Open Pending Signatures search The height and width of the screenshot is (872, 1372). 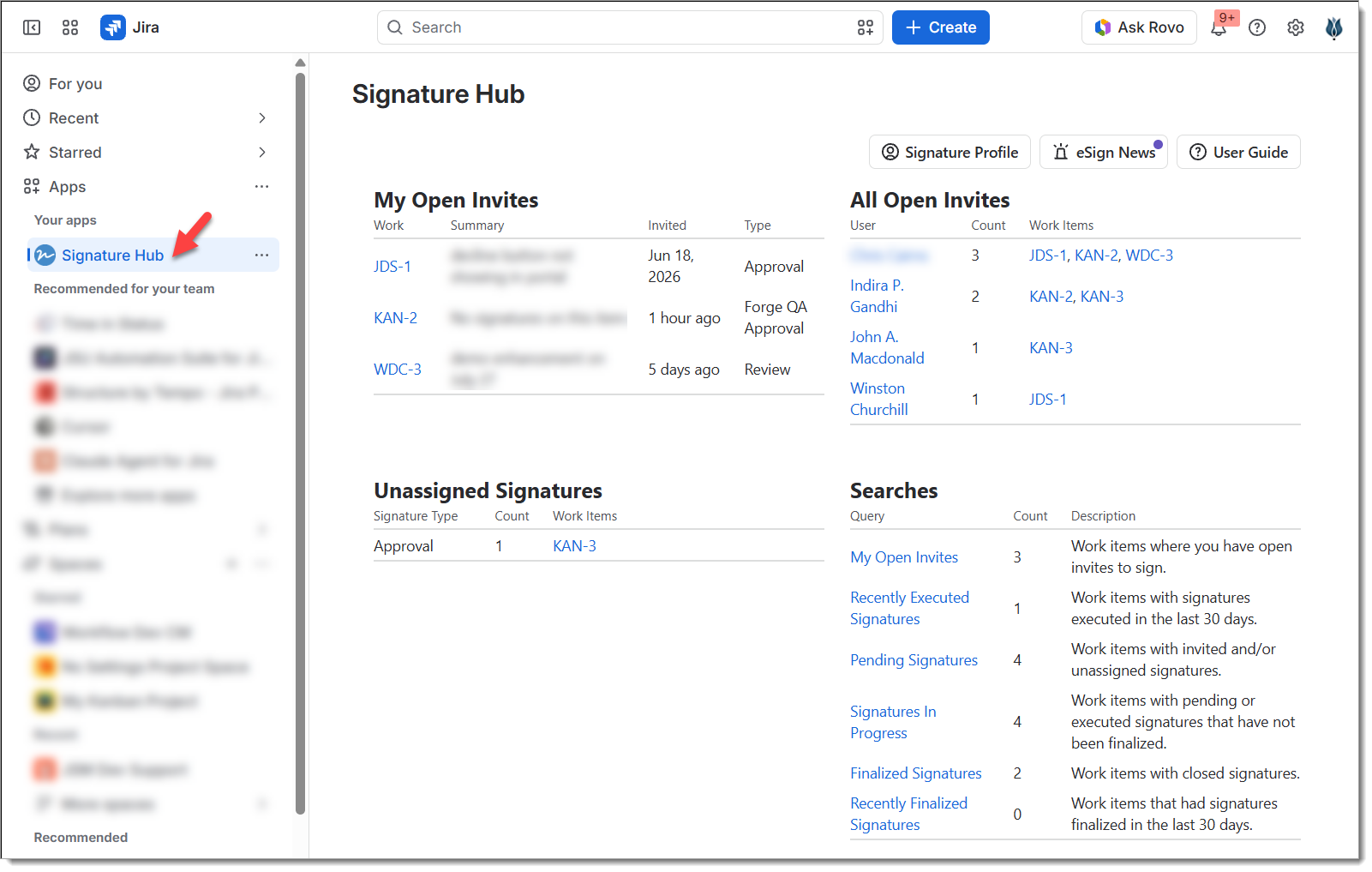[x=914, y=660]
